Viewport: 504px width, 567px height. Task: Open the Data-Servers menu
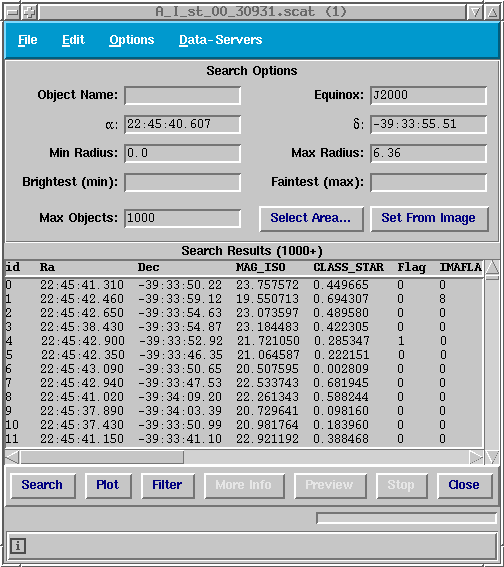click(221, 40)
